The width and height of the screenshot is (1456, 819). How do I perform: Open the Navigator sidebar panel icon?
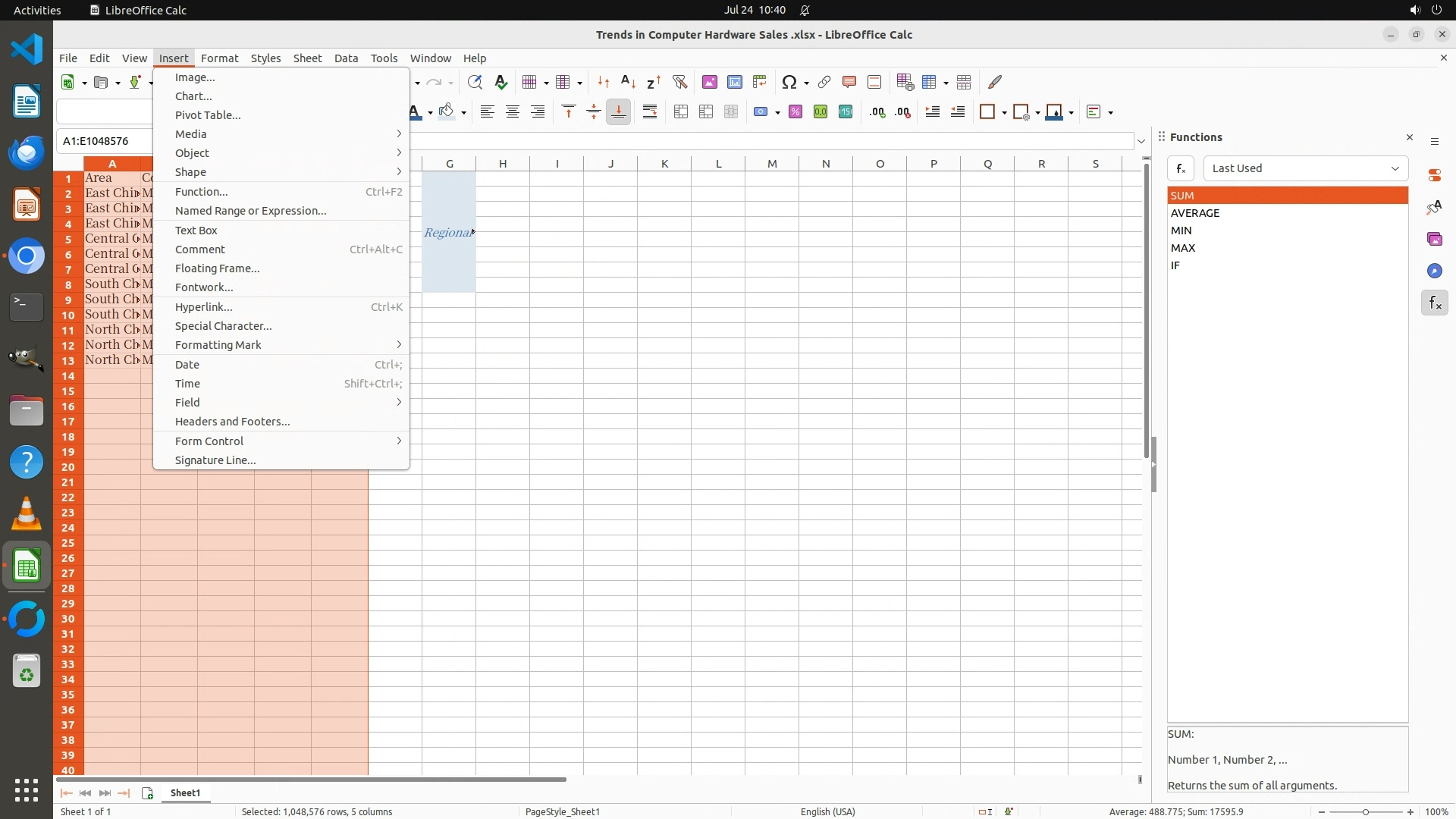(1434, 271)
